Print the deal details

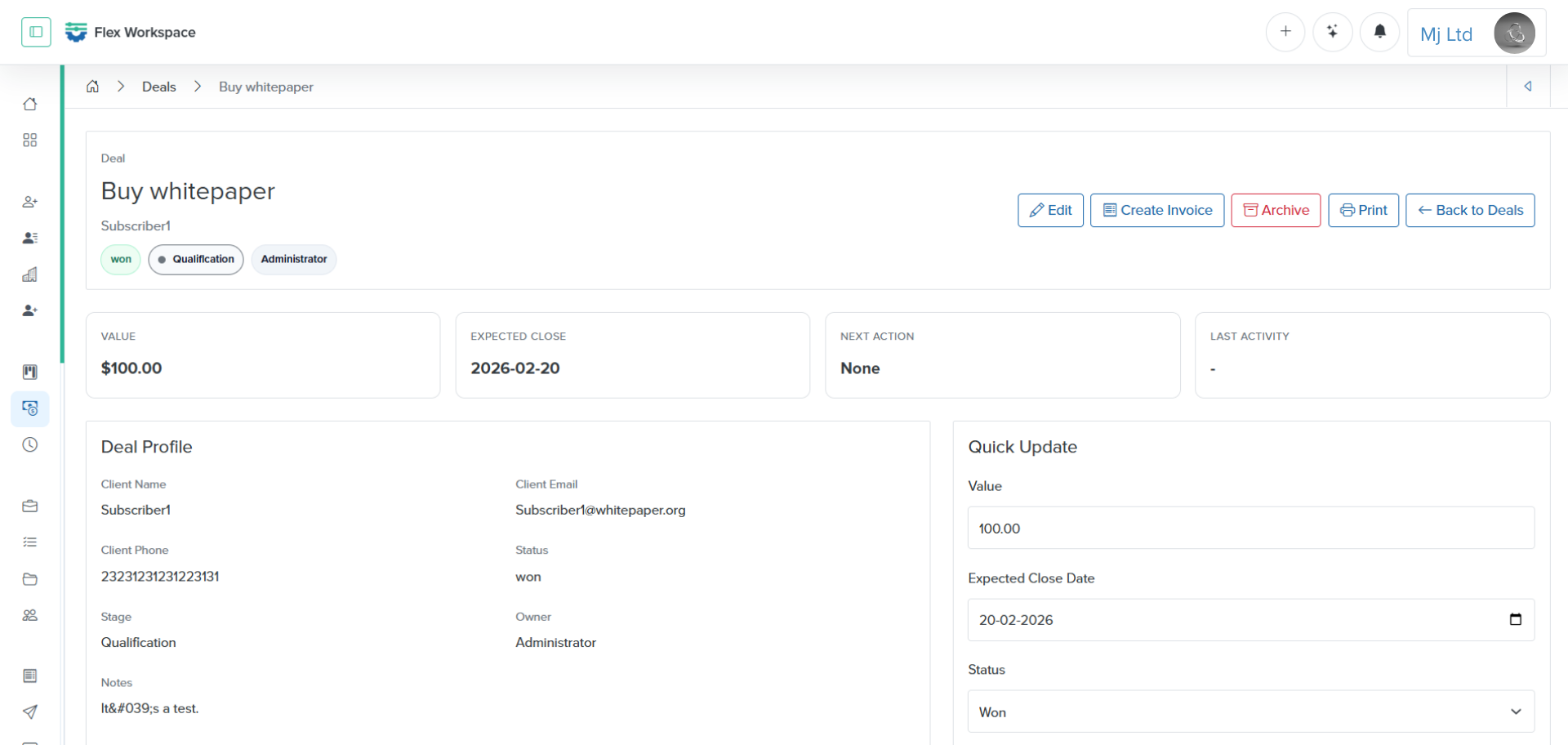[x=1363, y=210]
